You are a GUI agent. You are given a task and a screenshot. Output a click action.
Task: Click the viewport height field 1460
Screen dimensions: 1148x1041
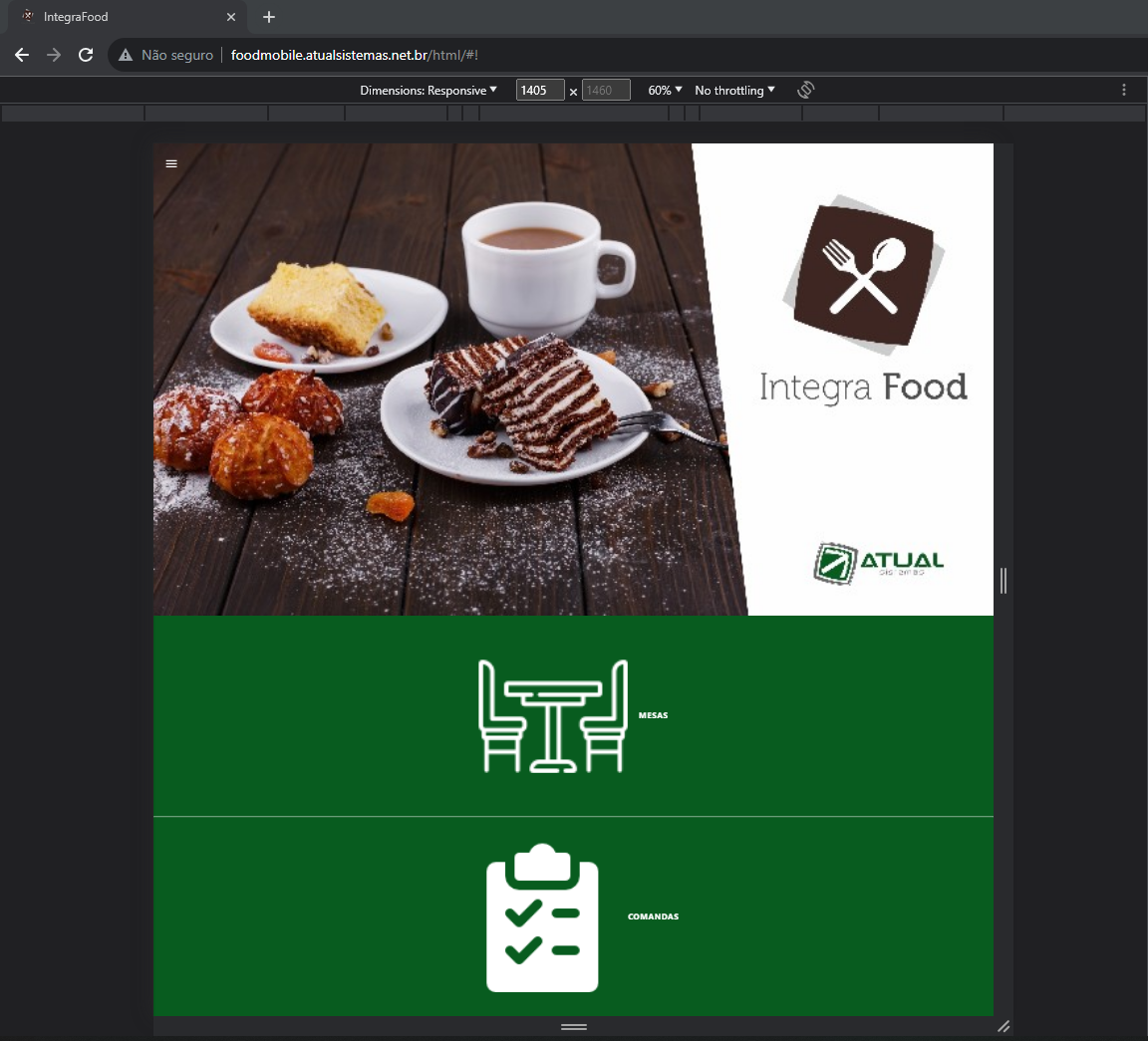click(x=606, y=90)
